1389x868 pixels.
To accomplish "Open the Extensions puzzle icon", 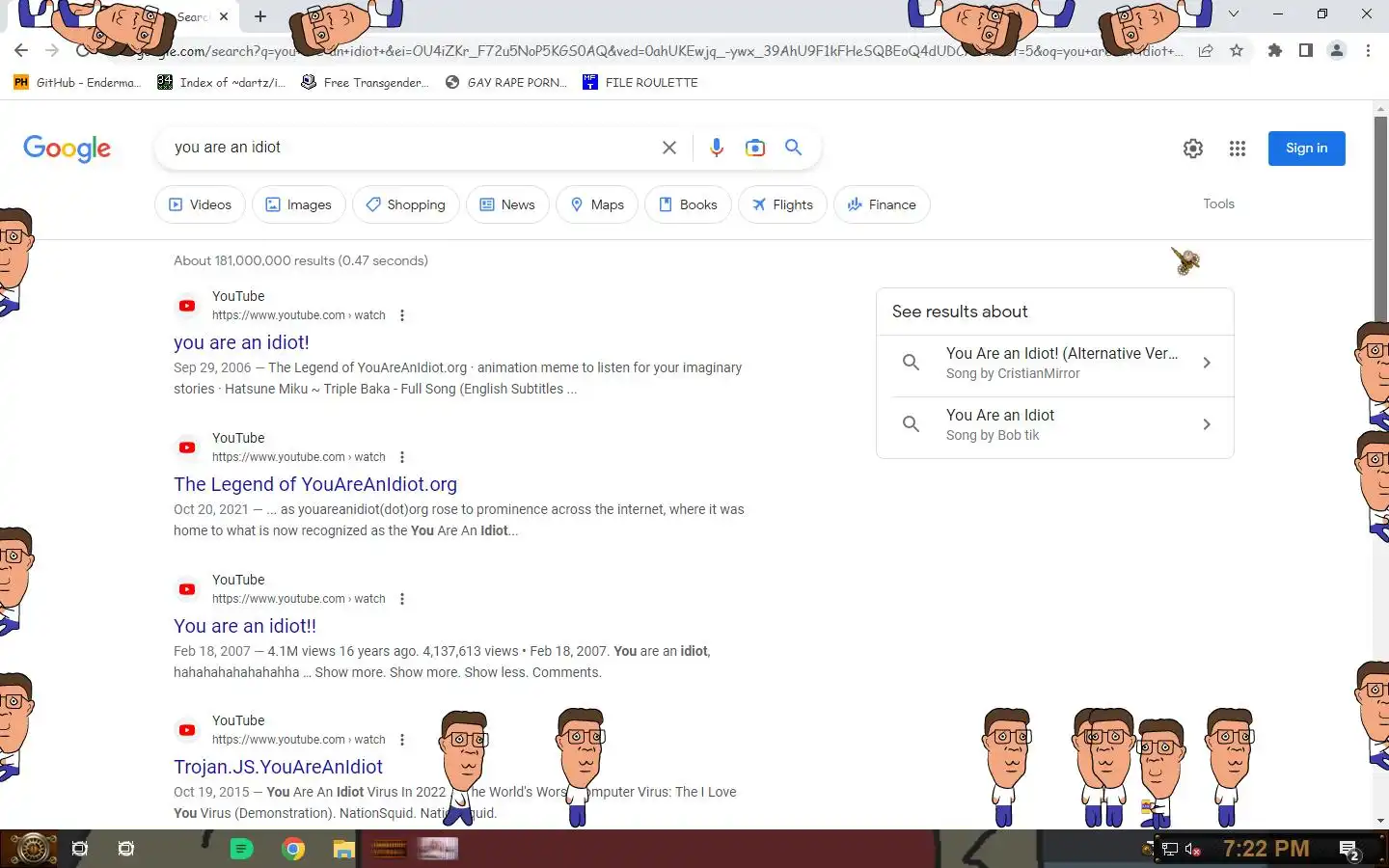I will (x=1275, y=50).
